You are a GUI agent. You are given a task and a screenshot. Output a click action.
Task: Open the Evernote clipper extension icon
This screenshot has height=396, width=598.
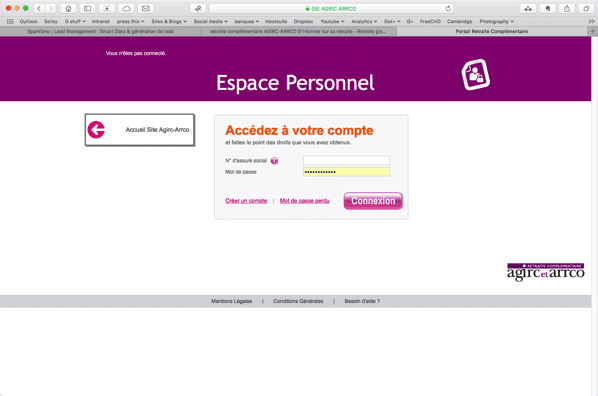click(548, 8)
